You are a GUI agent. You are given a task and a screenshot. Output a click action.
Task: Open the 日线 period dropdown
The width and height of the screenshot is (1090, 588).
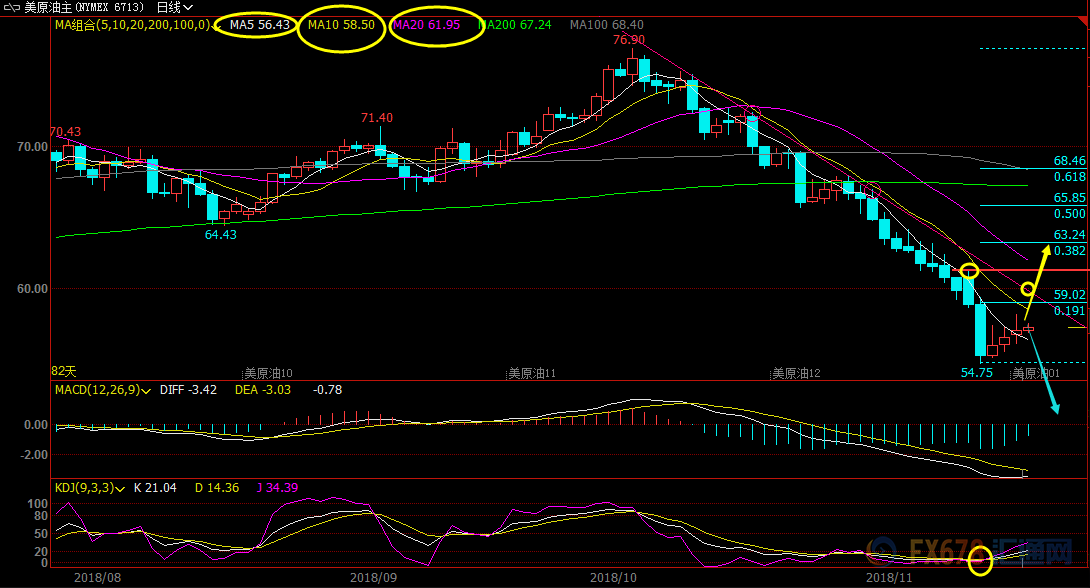(175, 8)
